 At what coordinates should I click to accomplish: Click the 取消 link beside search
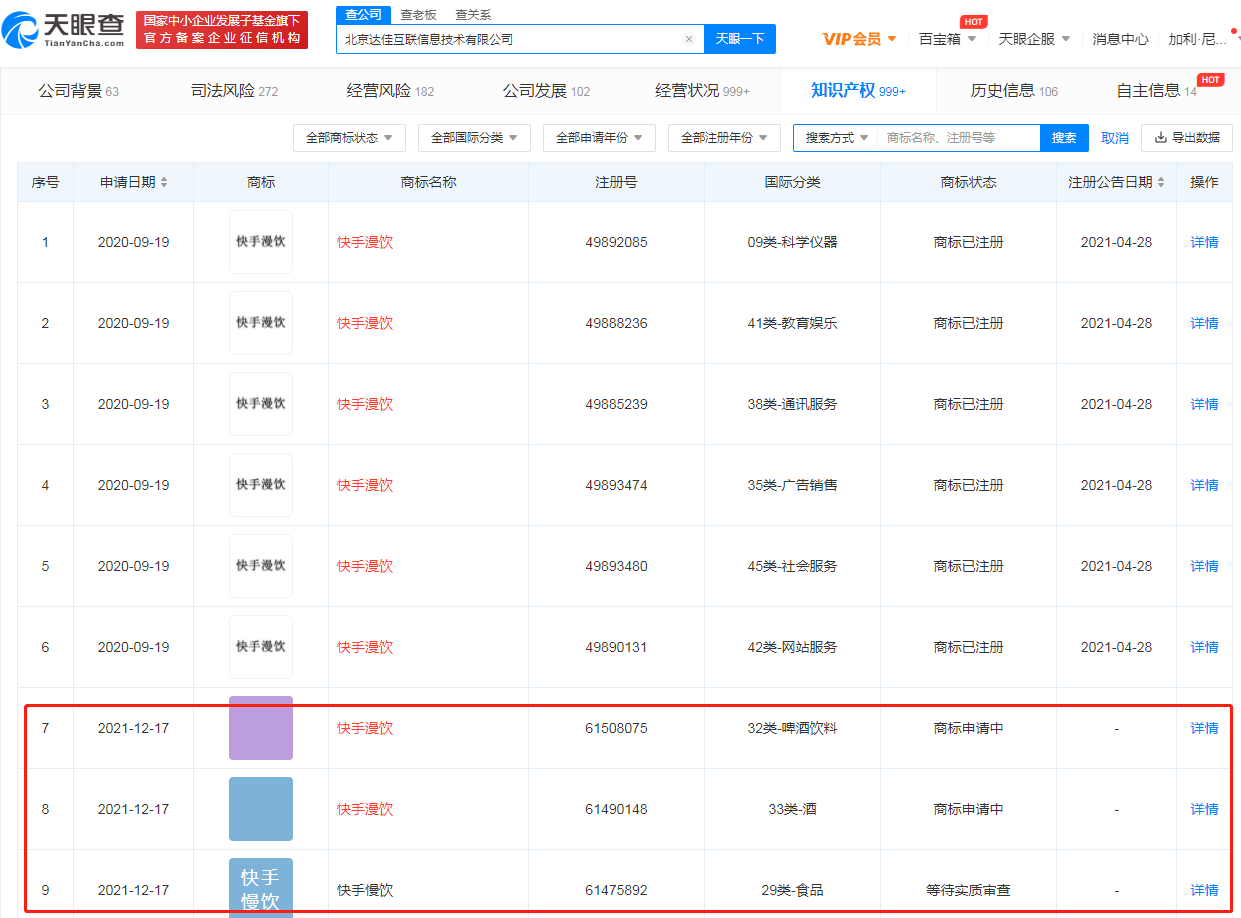click(x=1114, y=138)
